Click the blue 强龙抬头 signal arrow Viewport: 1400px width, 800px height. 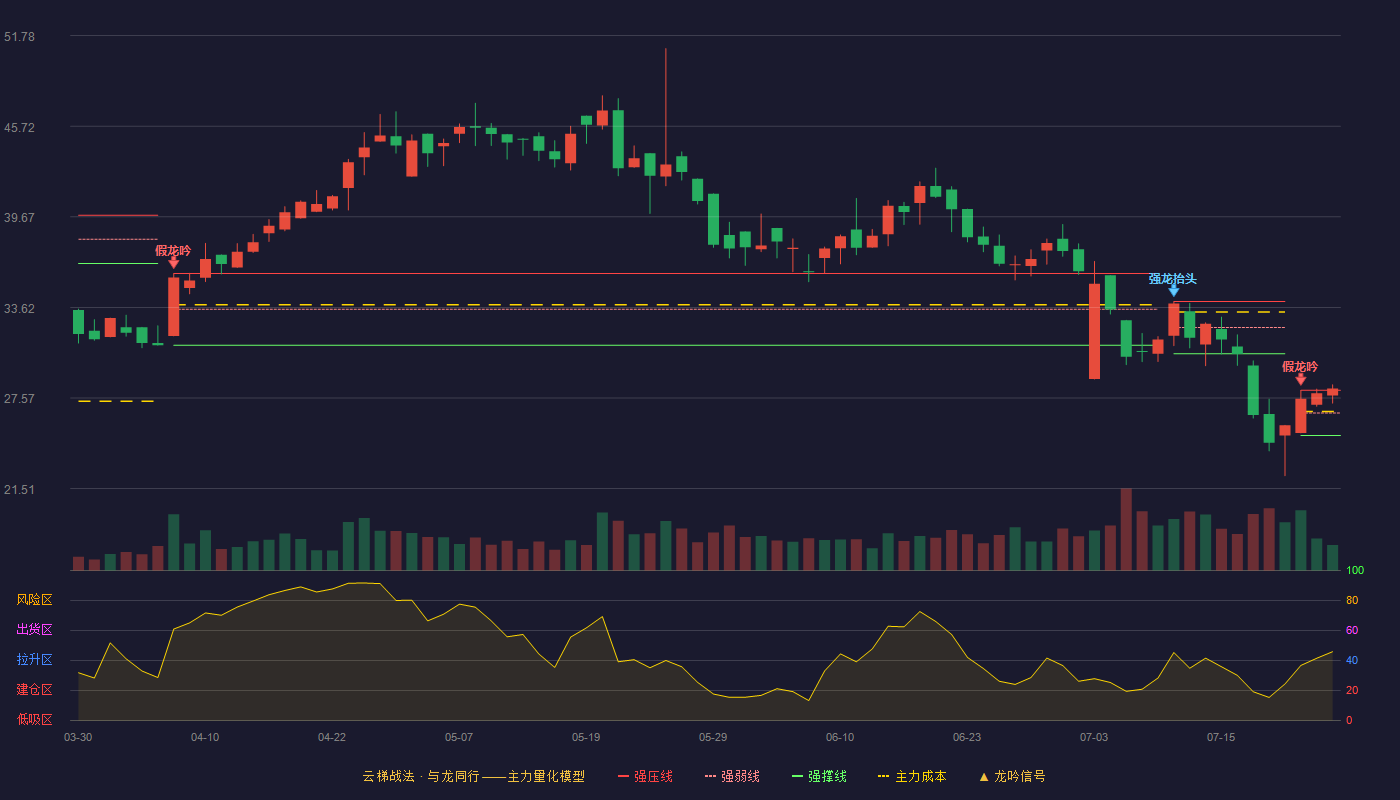click(1174, 291)
